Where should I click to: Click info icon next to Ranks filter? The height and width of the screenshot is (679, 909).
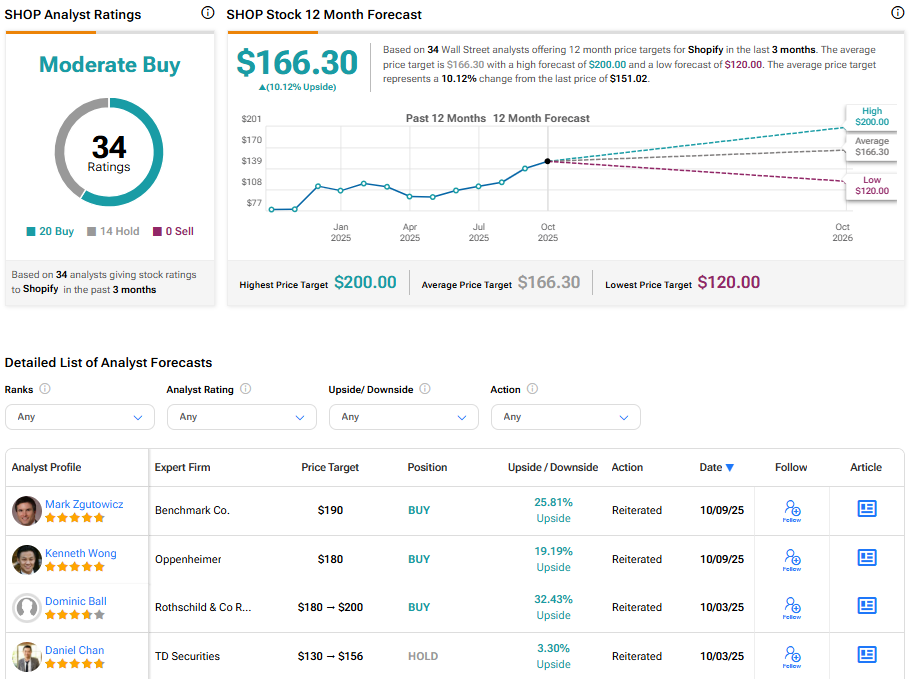[45, 389]
